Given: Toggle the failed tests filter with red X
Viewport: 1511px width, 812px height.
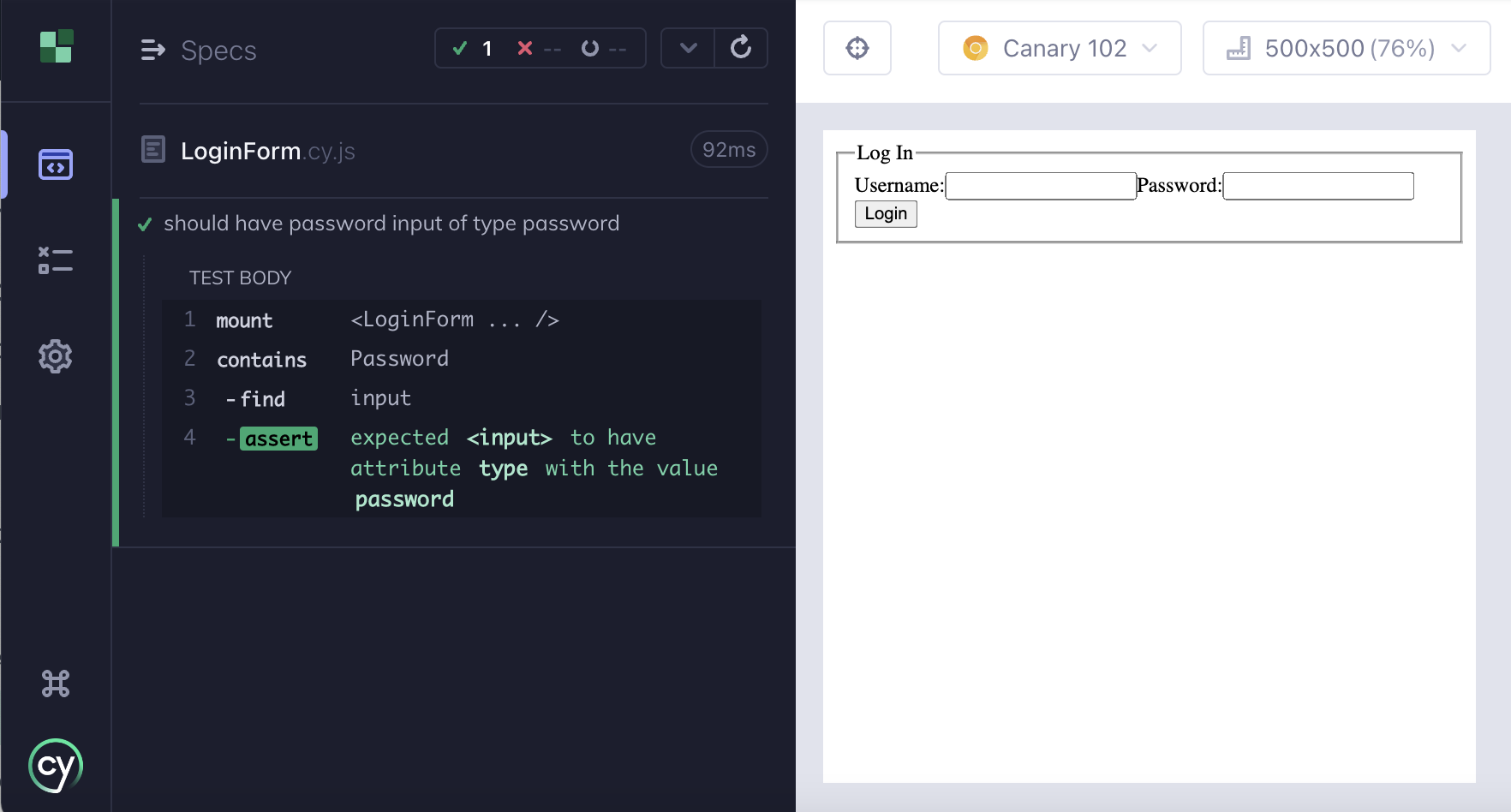Looking at the screenshot, I should coord(524,49).
